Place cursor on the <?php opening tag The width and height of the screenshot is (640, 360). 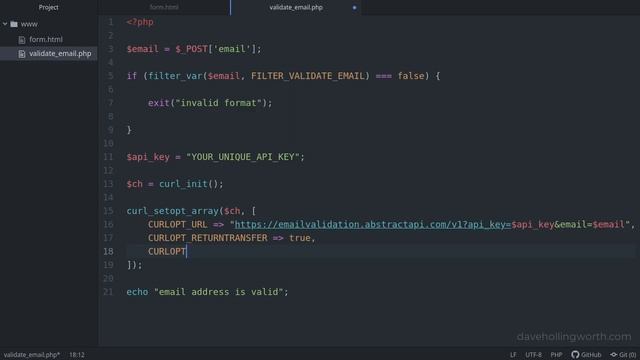pos(140,22)
